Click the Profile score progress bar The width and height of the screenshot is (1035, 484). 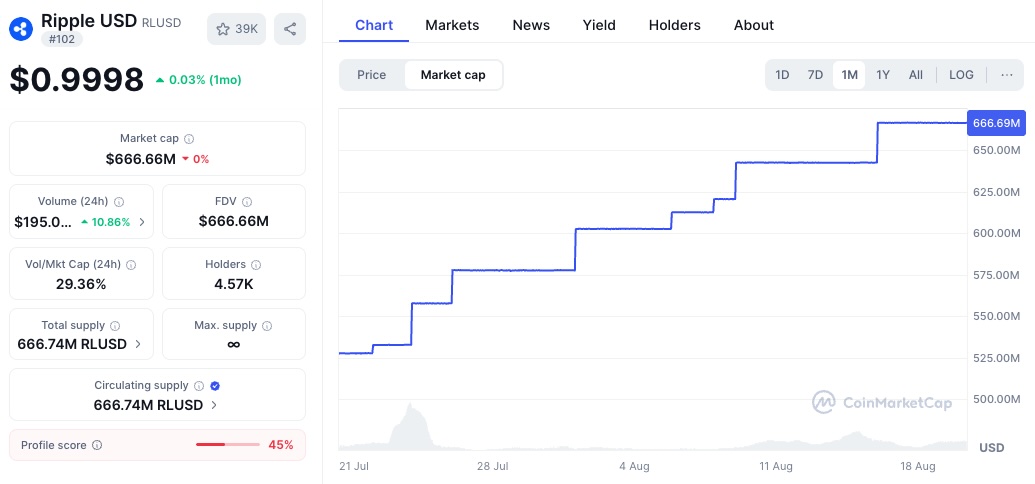[x=227, y=445]
